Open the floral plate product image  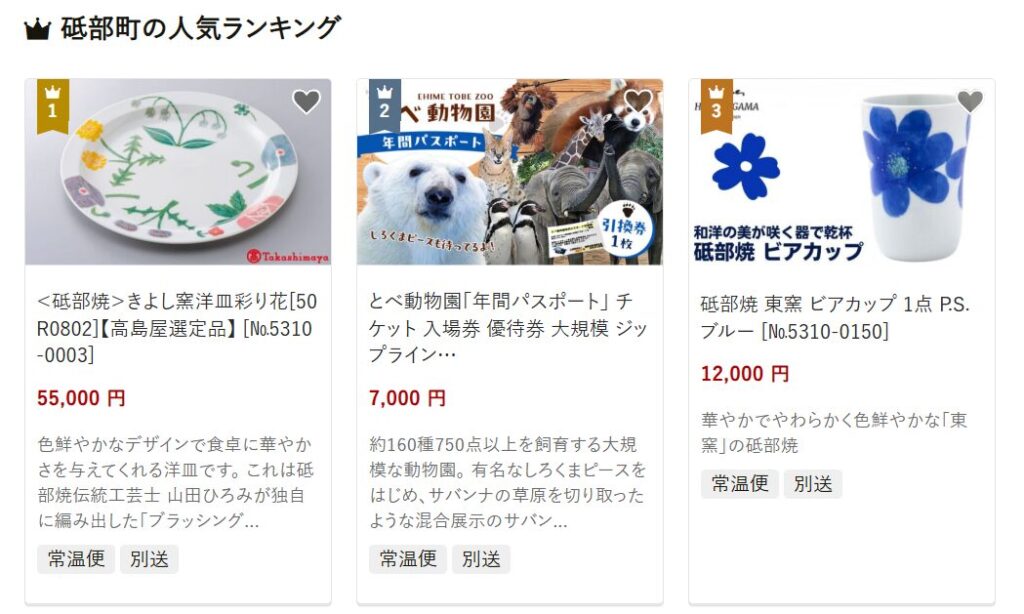[x=178, y=172]
